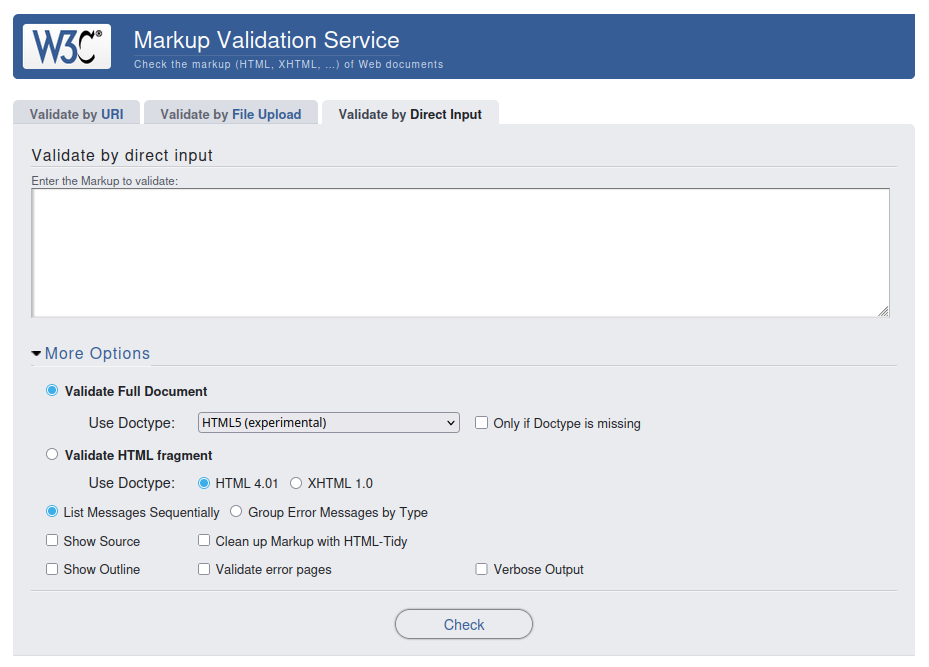Enable the Verbose Output checkbox
929x667 pixels.
(x=482, y=569)
